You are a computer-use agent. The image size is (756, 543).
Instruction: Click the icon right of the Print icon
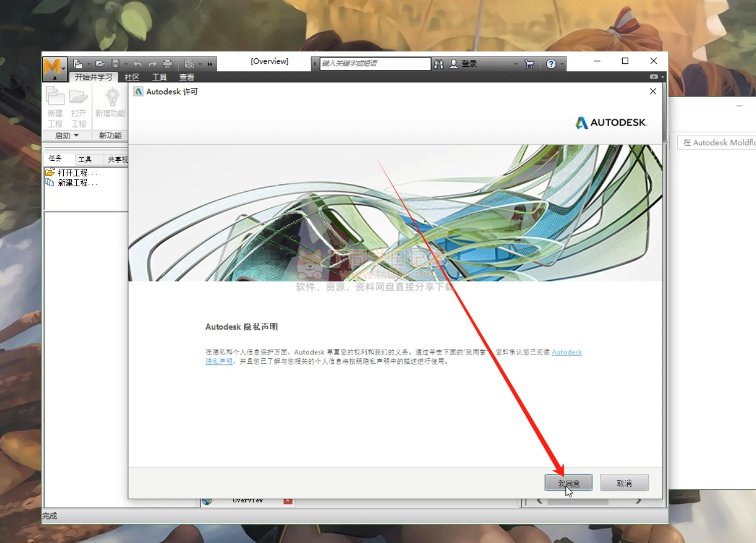(189, 64)
